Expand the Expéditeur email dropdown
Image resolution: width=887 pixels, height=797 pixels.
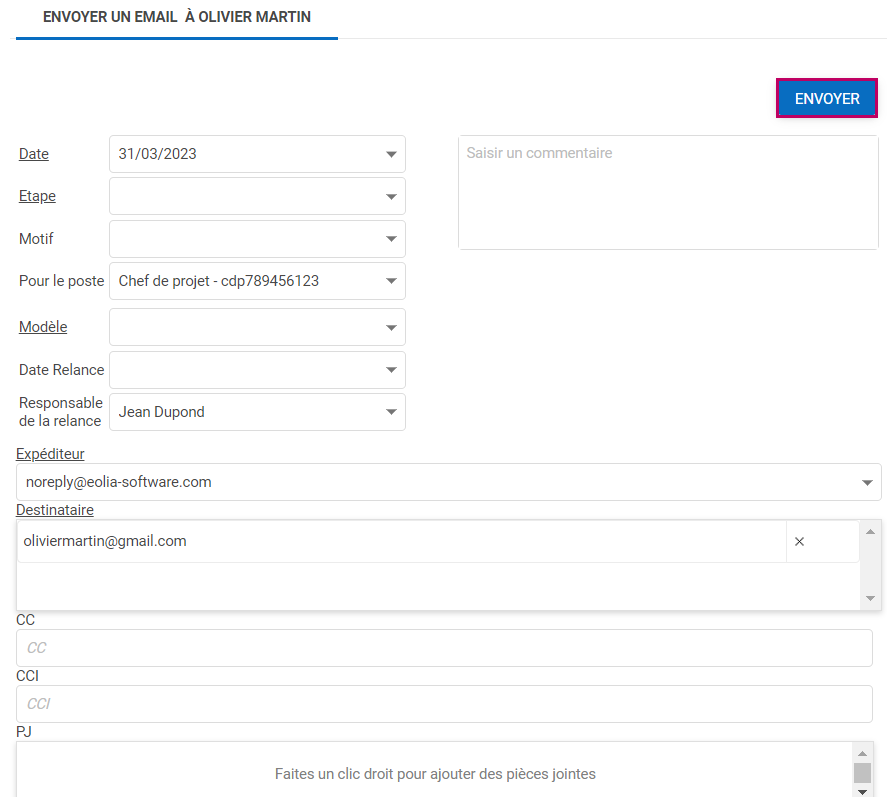[x=866, y=482]
